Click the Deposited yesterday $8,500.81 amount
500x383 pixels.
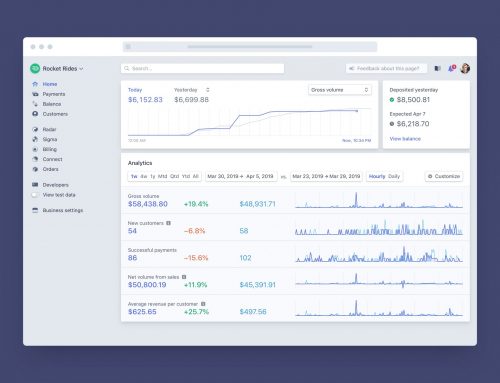coord(413,100)
